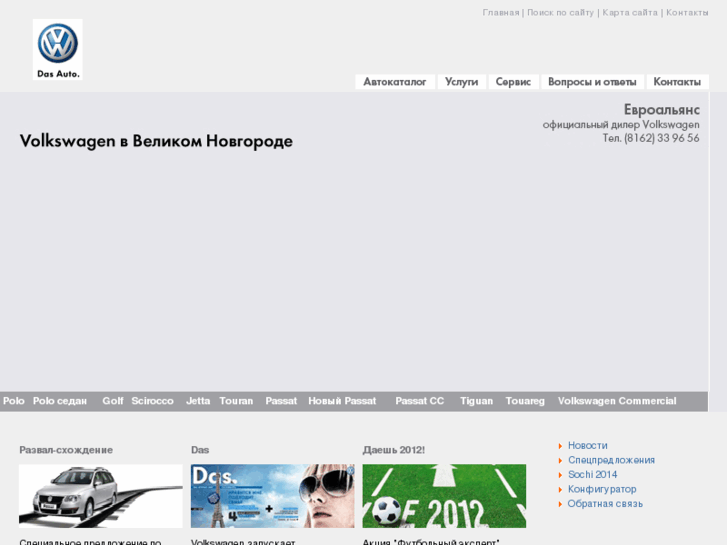
Task: Click Volkswagen в Великом Новгороде heading
Action: [156, 141]
